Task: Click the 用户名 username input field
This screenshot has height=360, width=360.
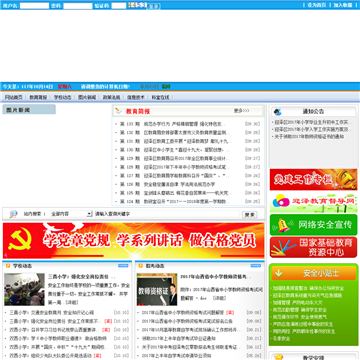Action: [x=34, y=6]
